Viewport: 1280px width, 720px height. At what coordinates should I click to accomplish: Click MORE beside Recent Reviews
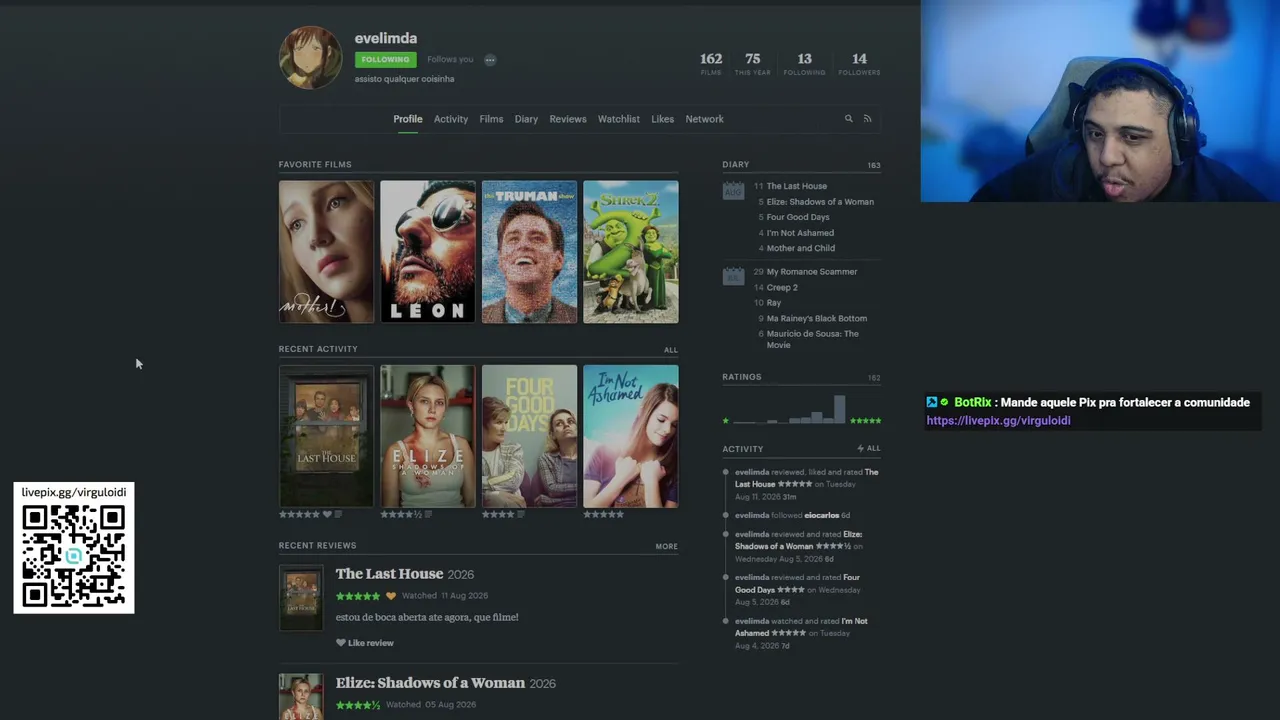click(x=667, y=547)
